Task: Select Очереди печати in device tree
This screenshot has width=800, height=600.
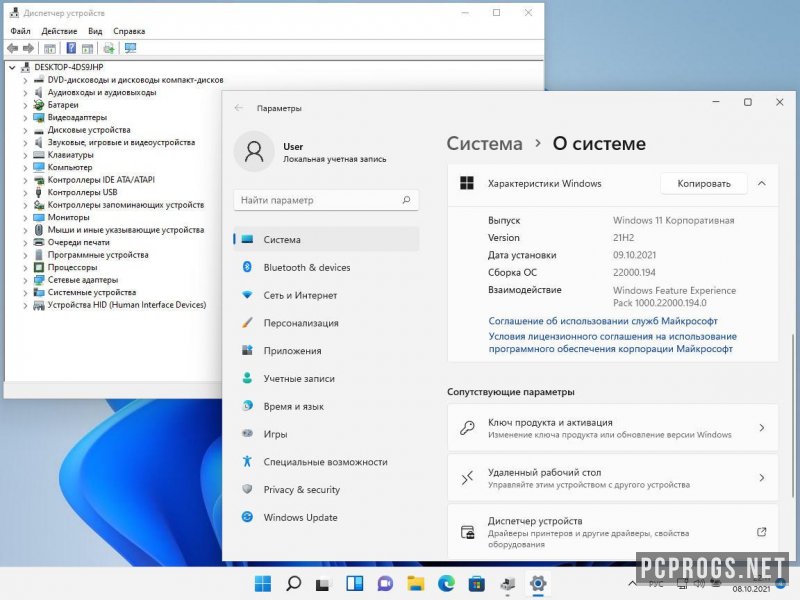Action: click(x=79, y=242)
